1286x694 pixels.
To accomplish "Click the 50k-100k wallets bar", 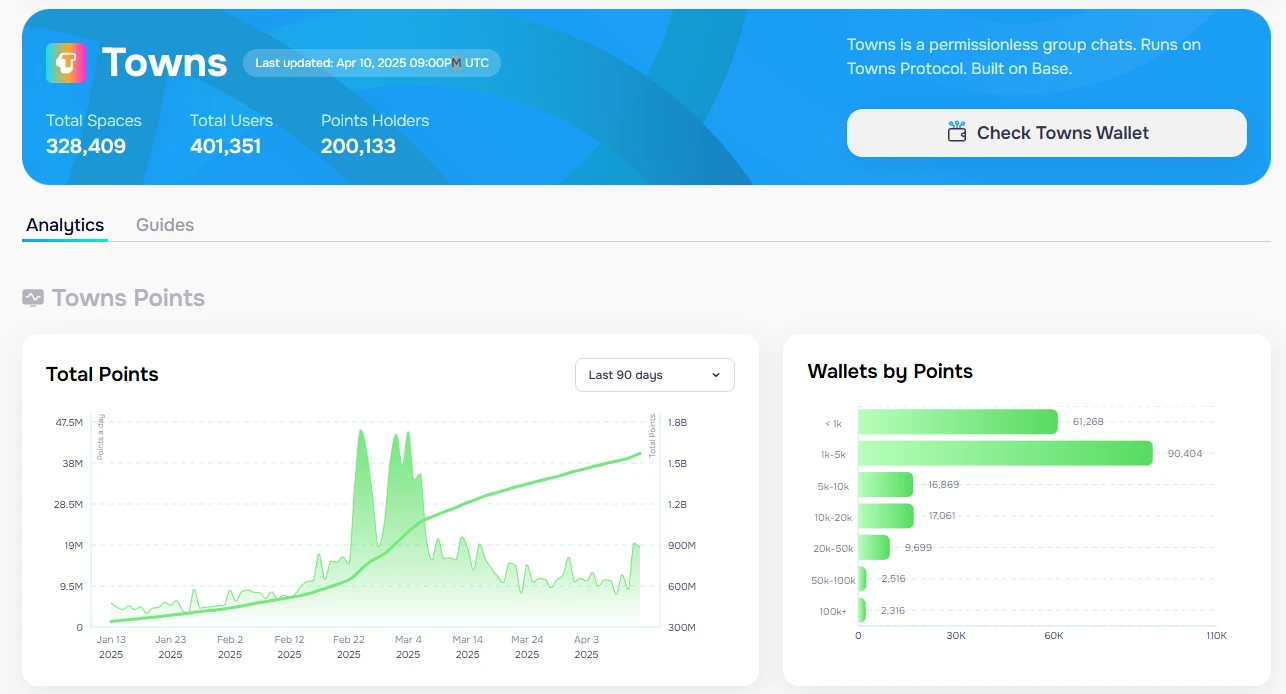I will (x=862, y=579).
